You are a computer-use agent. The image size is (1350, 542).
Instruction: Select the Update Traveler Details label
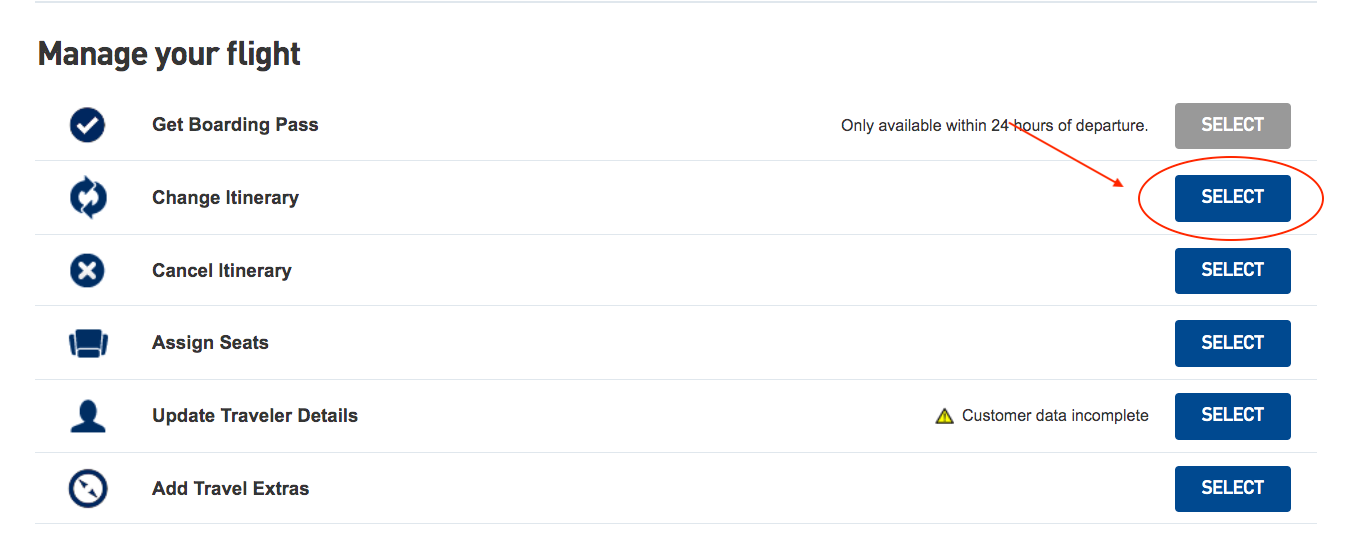(x=254, y=416)
